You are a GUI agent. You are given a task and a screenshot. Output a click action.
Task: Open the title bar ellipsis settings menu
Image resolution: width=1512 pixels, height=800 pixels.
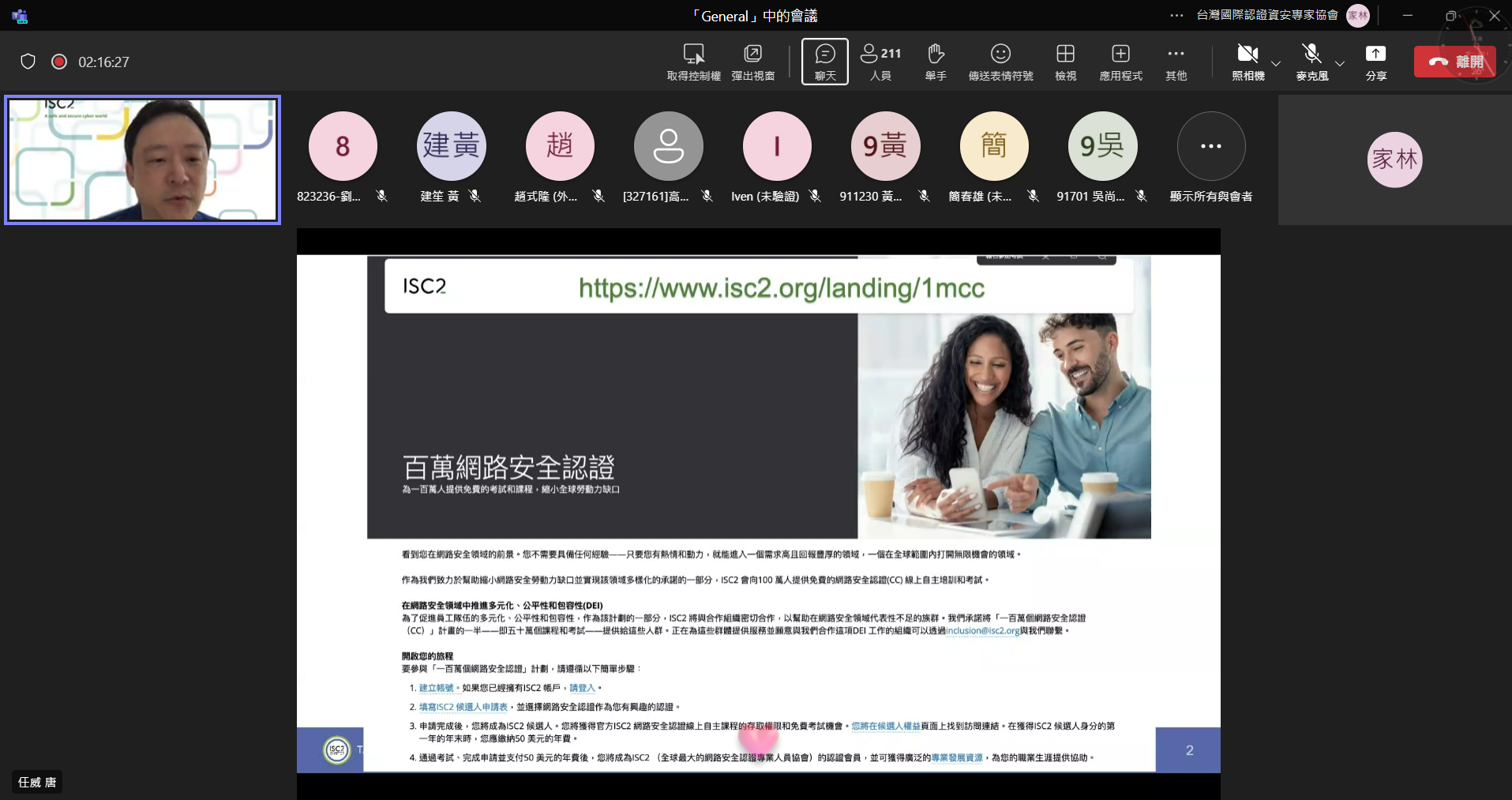point(1176,16)
